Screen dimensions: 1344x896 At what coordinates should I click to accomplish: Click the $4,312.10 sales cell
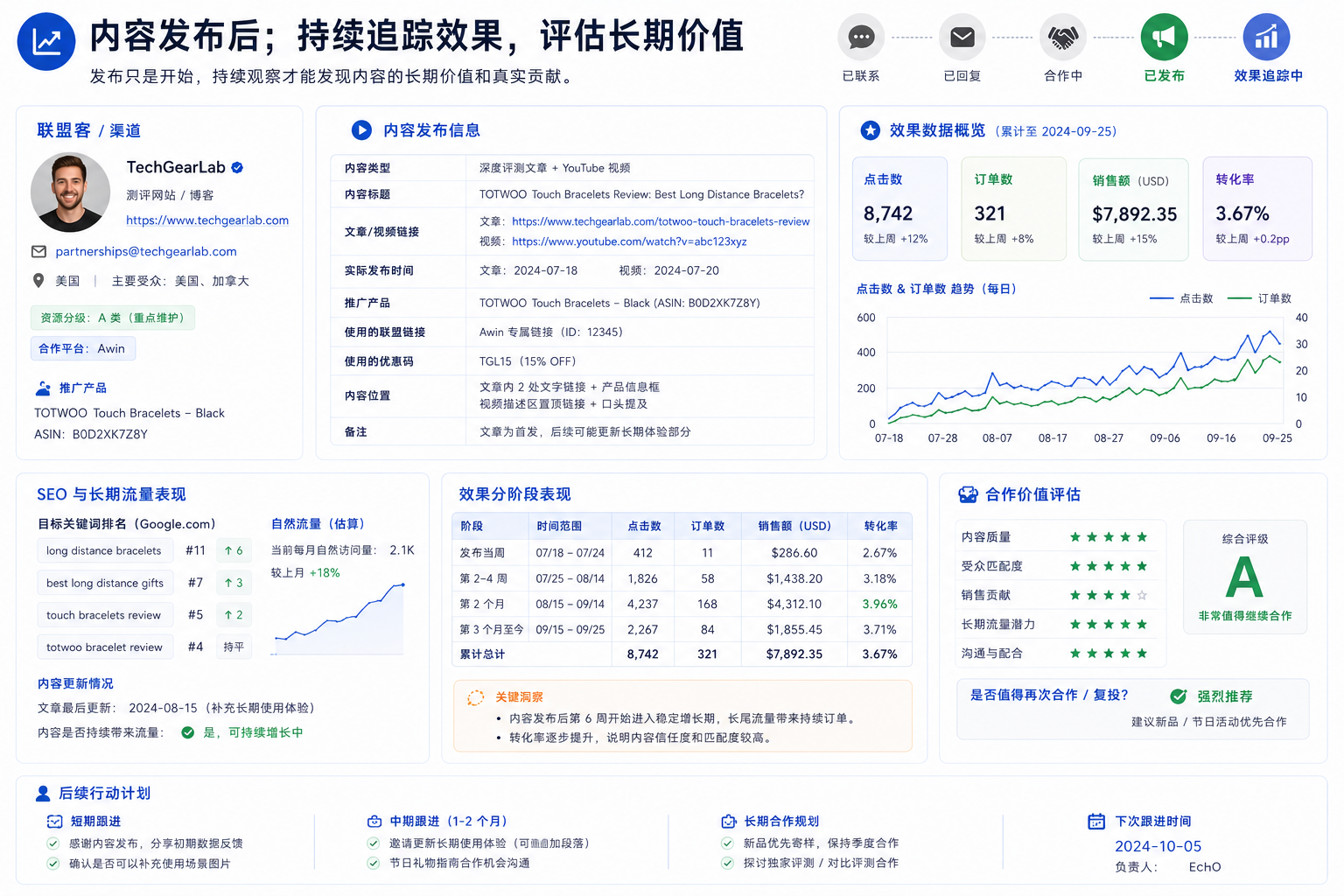(794, 604)
